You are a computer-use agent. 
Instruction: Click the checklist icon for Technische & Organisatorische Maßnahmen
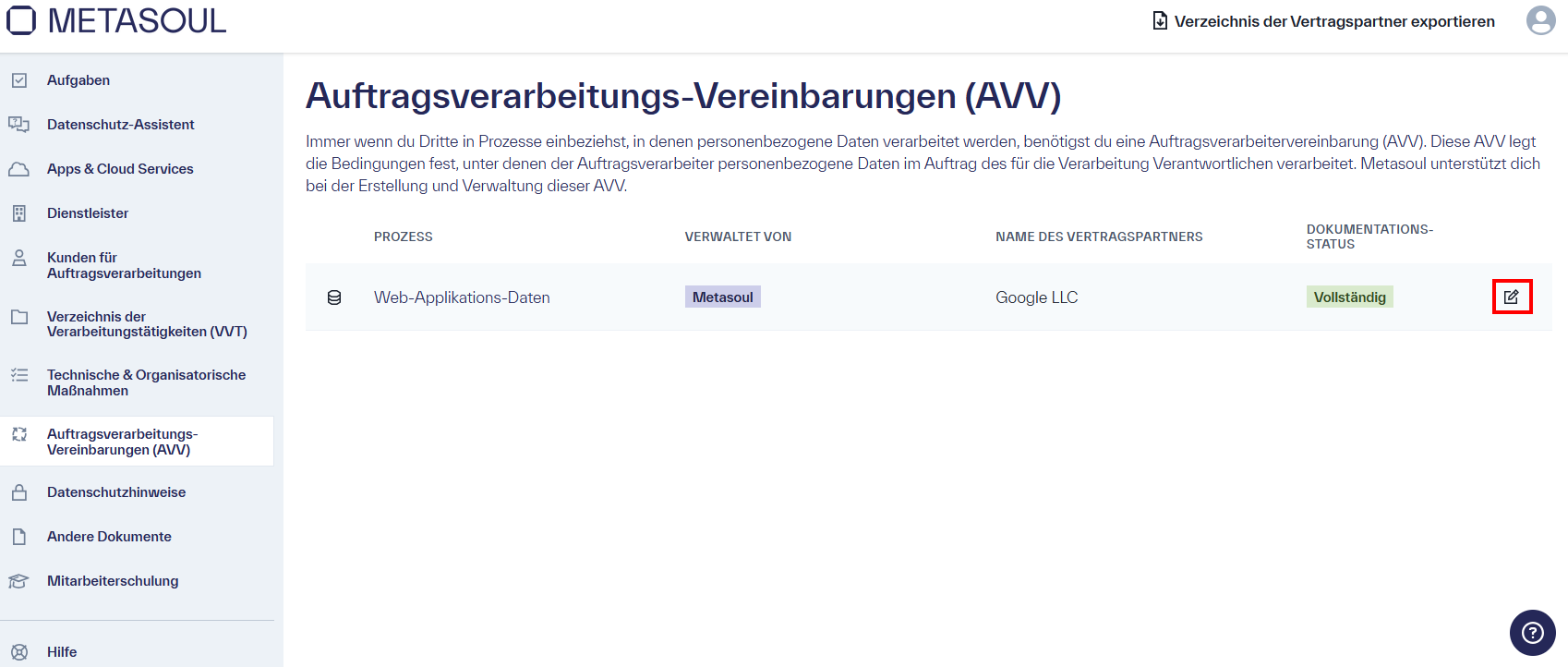pyautogui.click(x=19, y=375)
